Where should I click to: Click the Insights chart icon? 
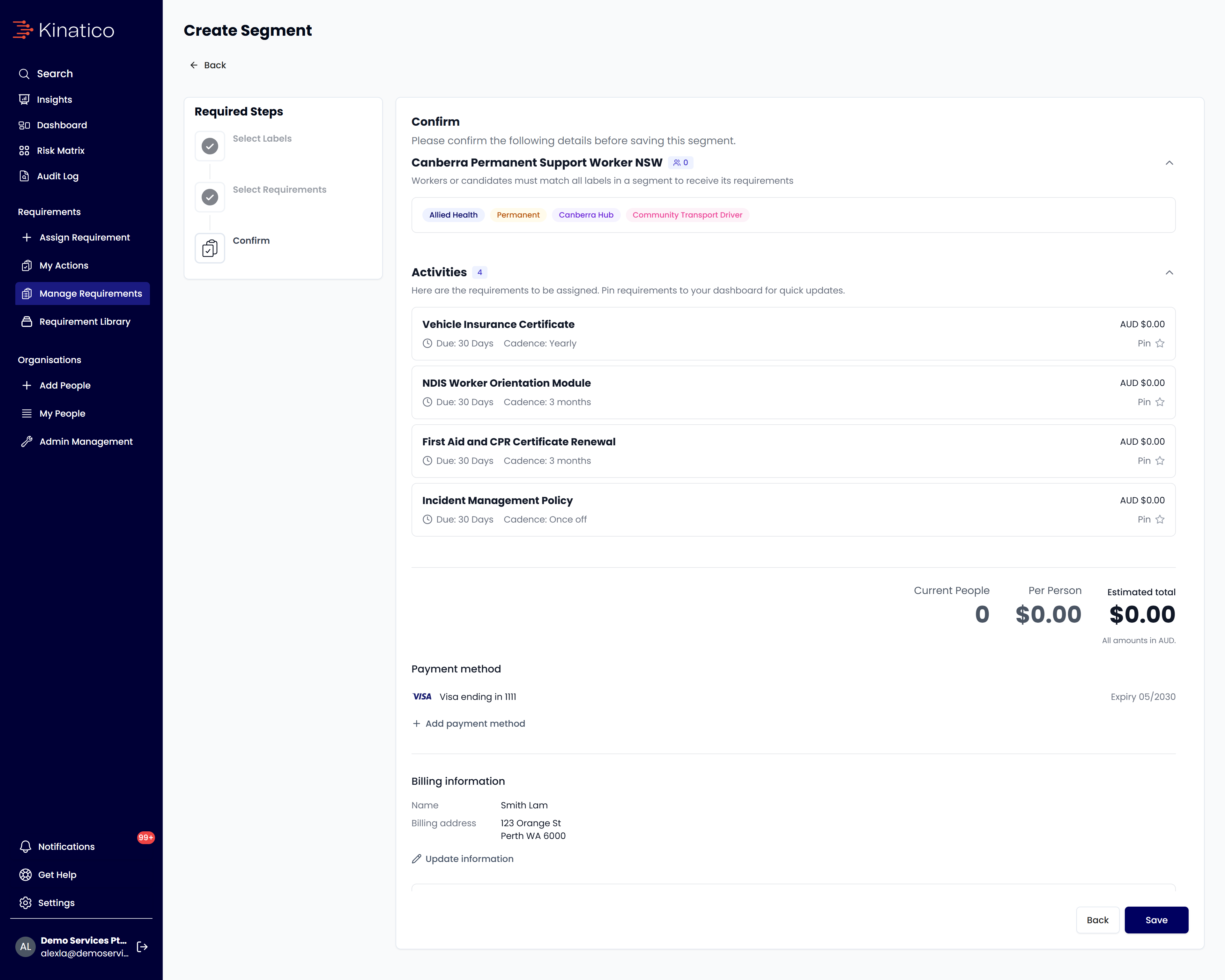click(24, 100)
